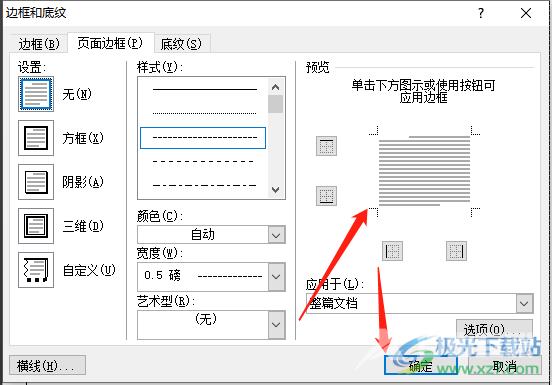Image resolution: width=552 pixels, height=385 pixels.
Task: Select the wide dashed line style
Action: tap(204, 162)
